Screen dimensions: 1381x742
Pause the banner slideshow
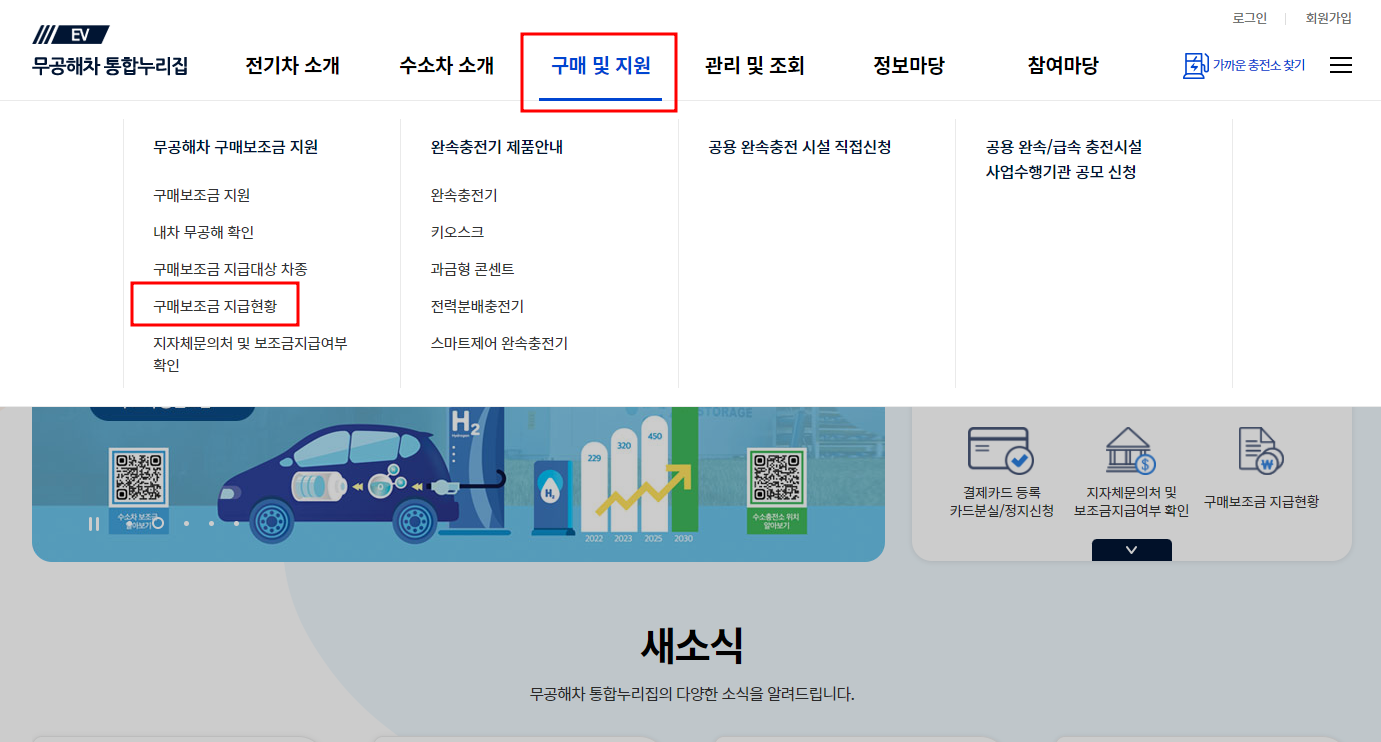(94, 523)
